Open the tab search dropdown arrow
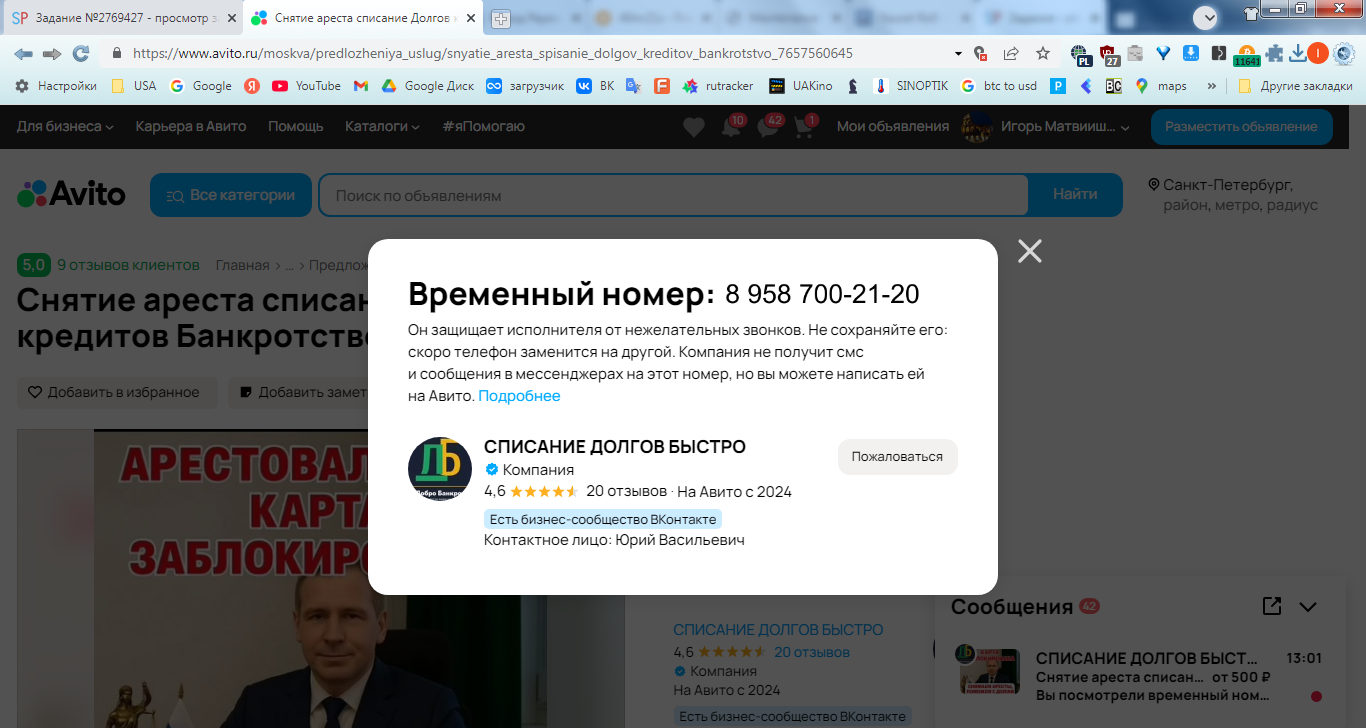This screenshot has width=1366, height=728. pos(1206,17)
